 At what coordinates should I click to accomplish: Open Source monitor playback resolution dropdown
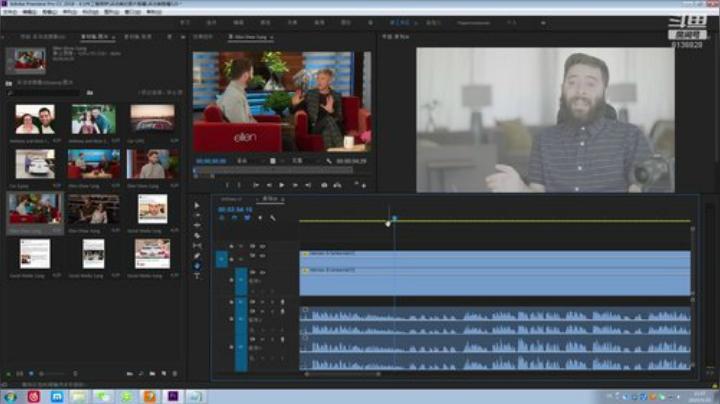pos(305,161)
